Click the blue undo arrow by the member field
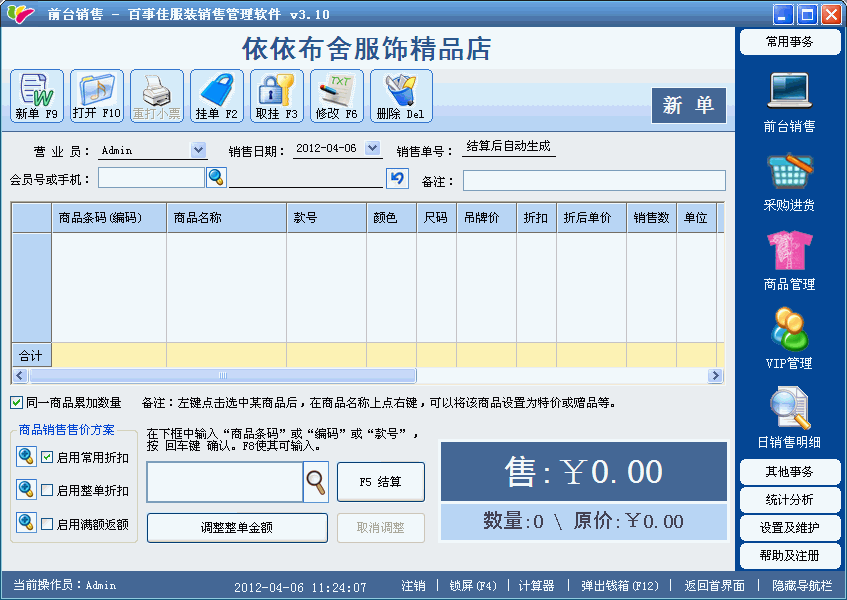 [x=397, y=178]
